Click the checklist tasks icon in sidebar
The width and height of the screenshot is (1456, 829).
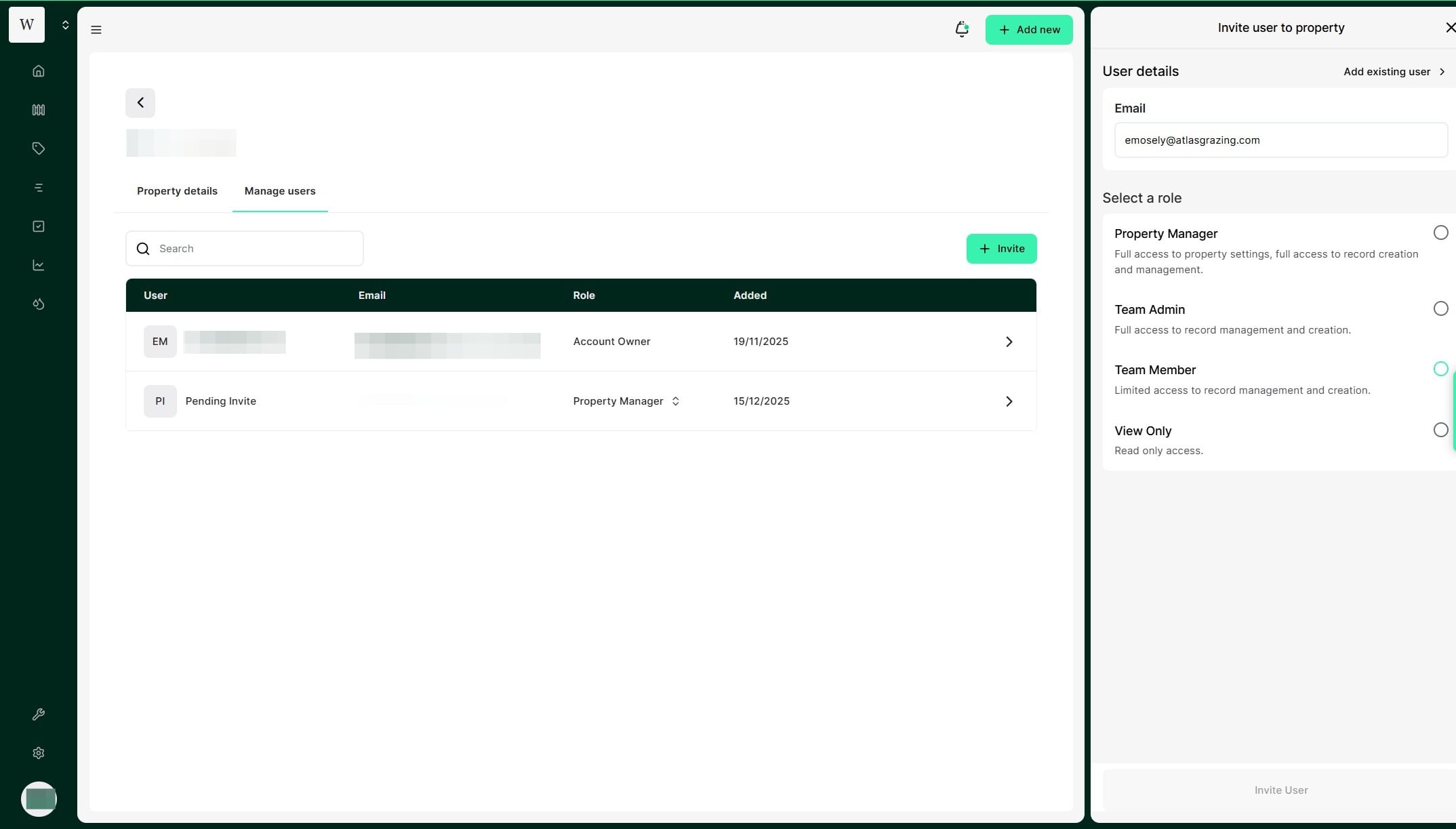[x=39, y=226]
